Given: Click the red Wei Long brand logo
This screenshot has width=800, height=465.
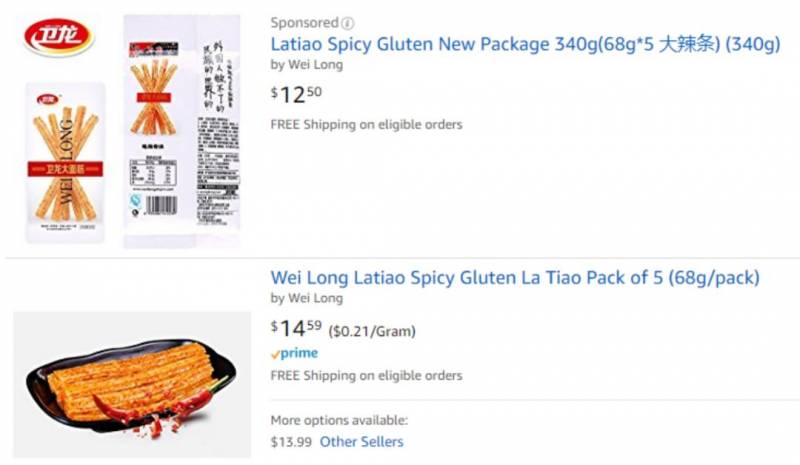Looking at the screenshot, I should [59, 37].
